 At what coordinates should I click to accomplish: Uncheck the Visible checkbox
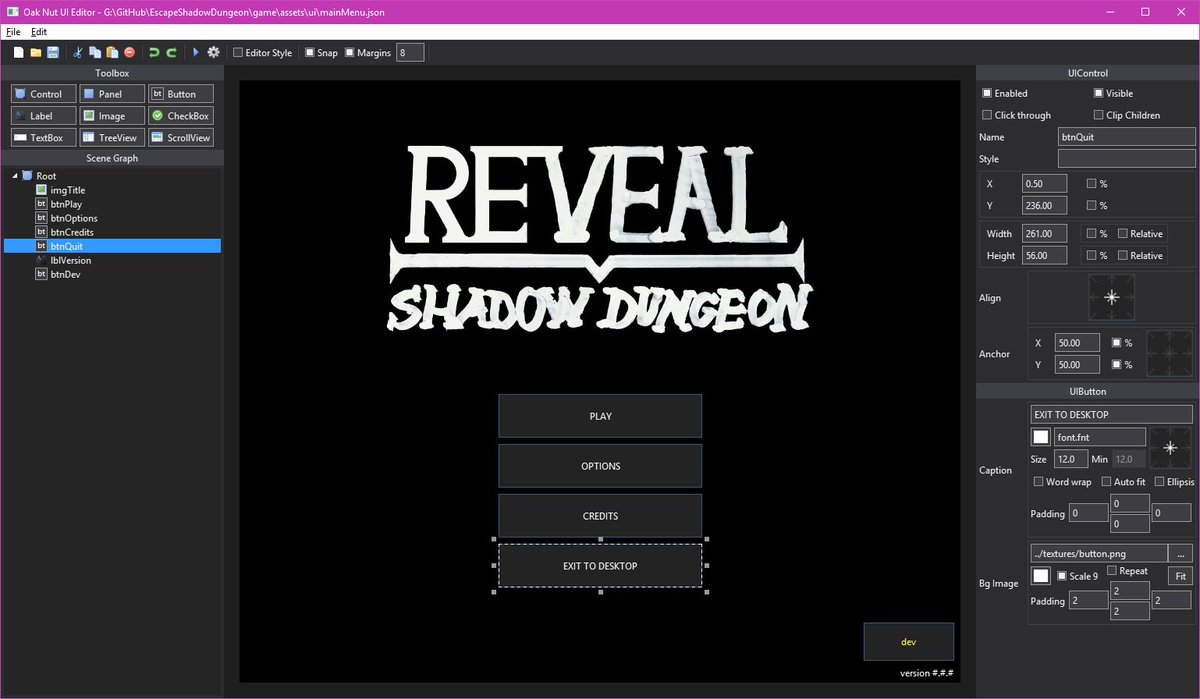tap(1098, 93)
